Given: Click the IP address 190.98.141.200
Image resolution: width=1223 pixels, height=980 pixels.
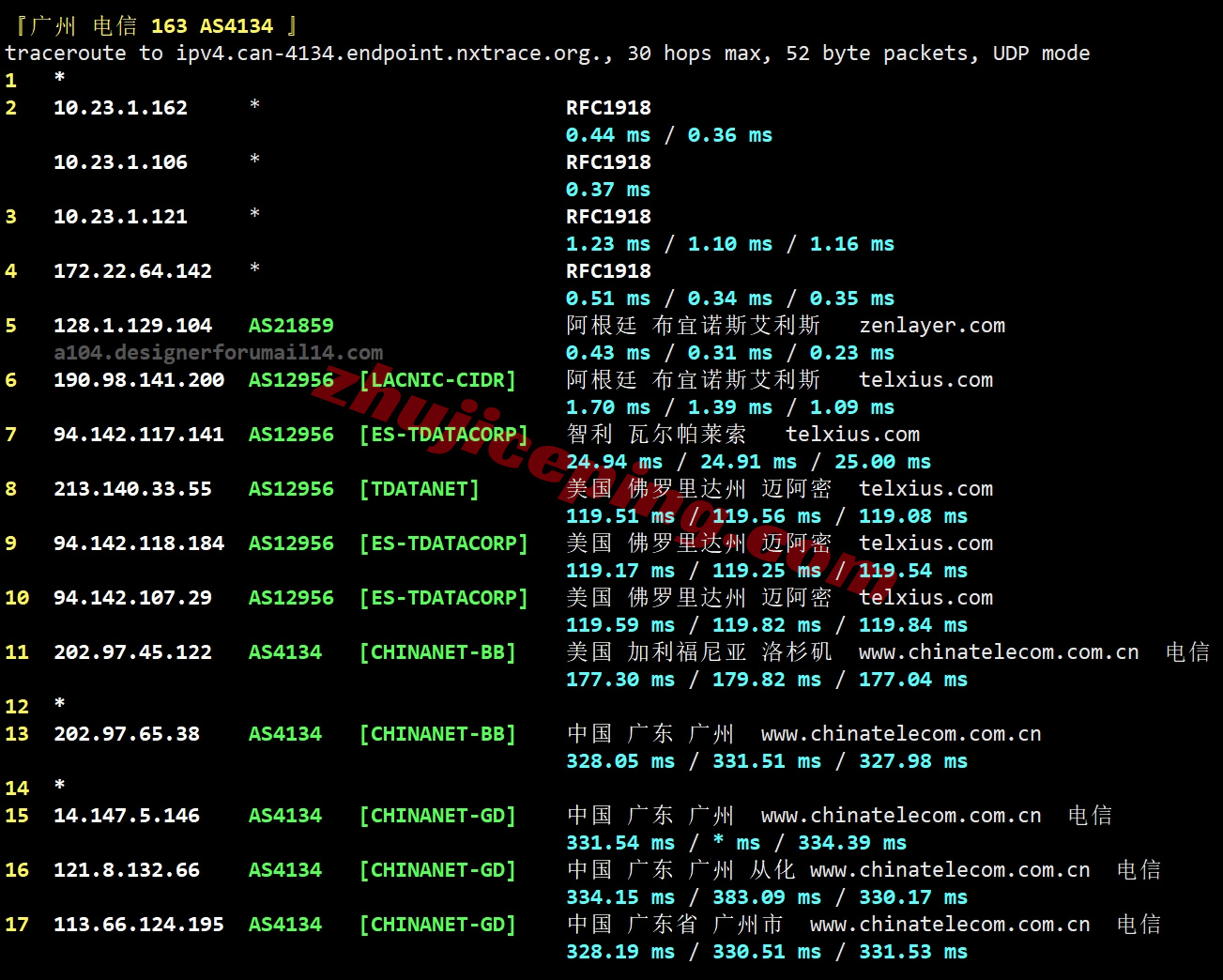Looking at the screenshot, I should 139,380.
